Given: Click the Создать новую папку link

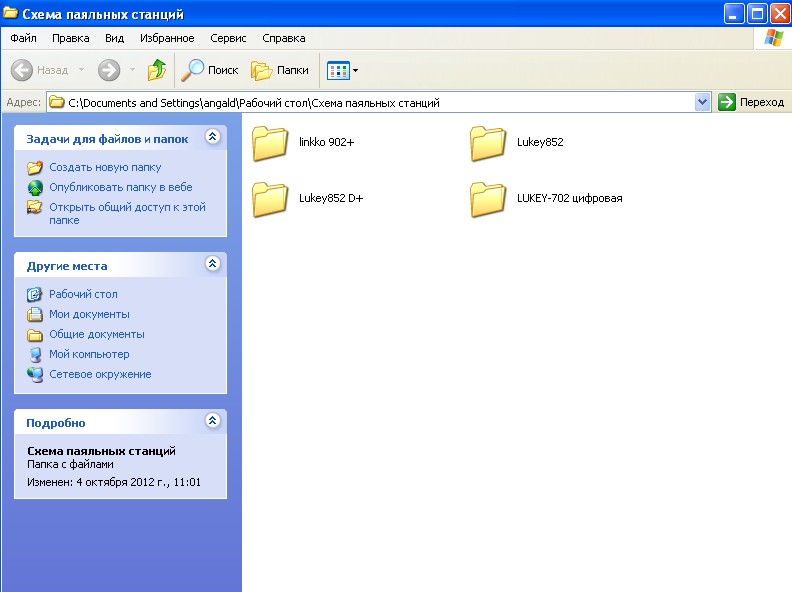Looking at the screenshot, I should coord(105,167).
